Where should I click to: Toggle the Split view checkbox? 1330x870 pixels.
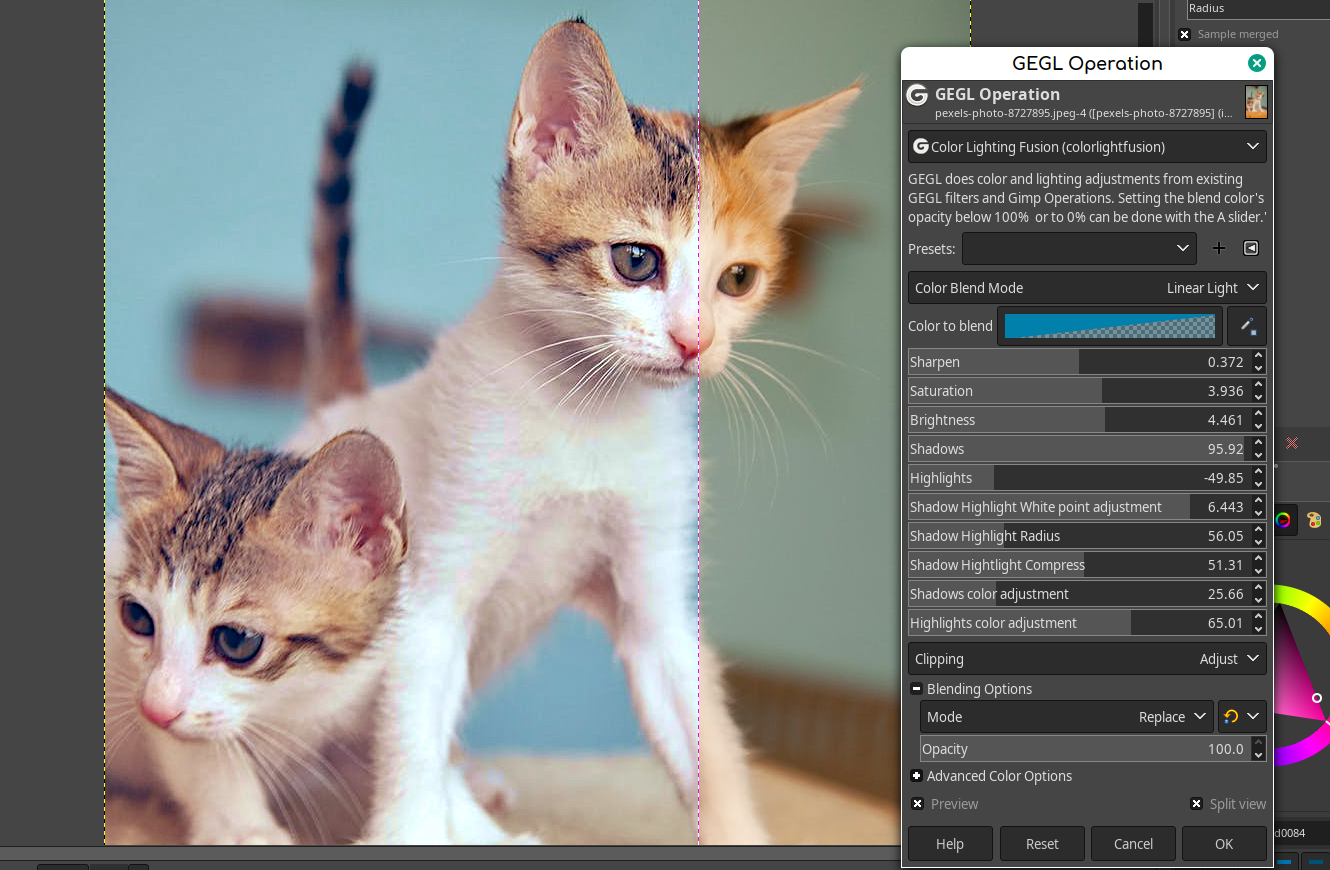coord(1196,804)
